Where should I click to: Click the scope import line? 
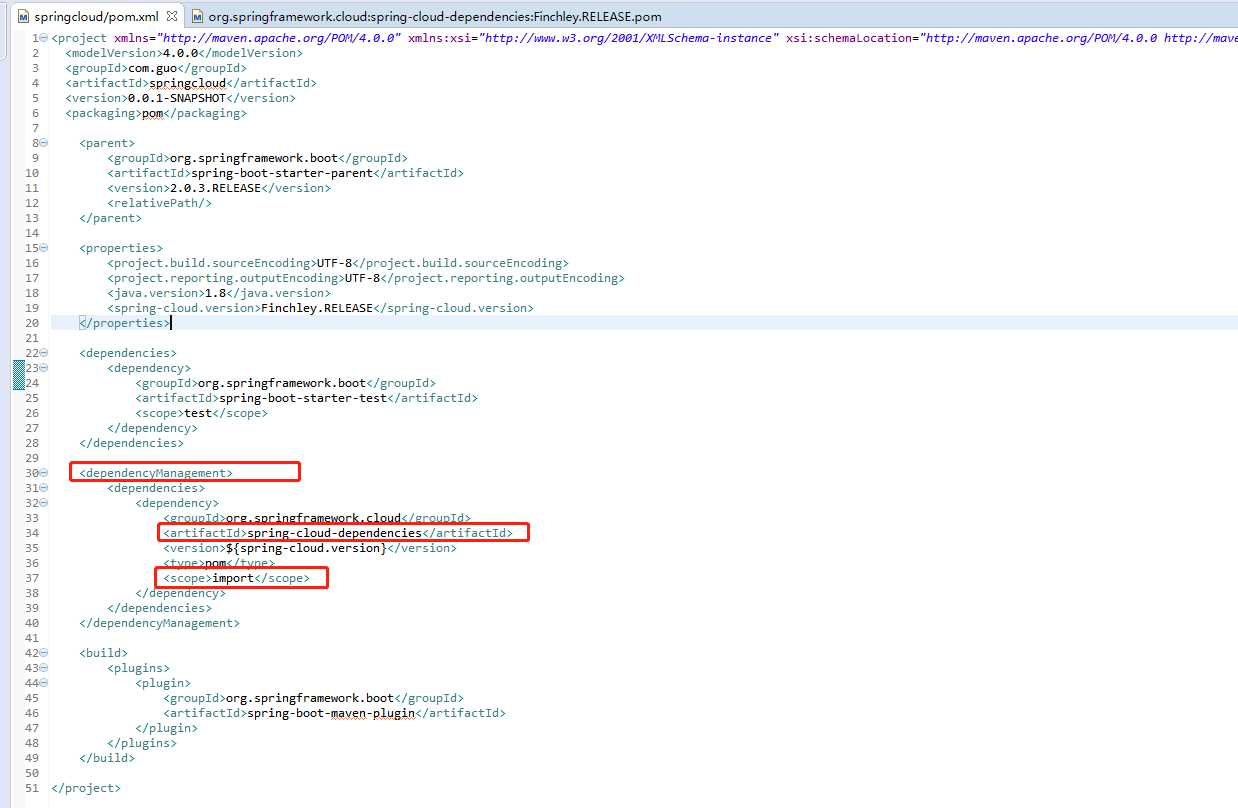click(237, 578)
